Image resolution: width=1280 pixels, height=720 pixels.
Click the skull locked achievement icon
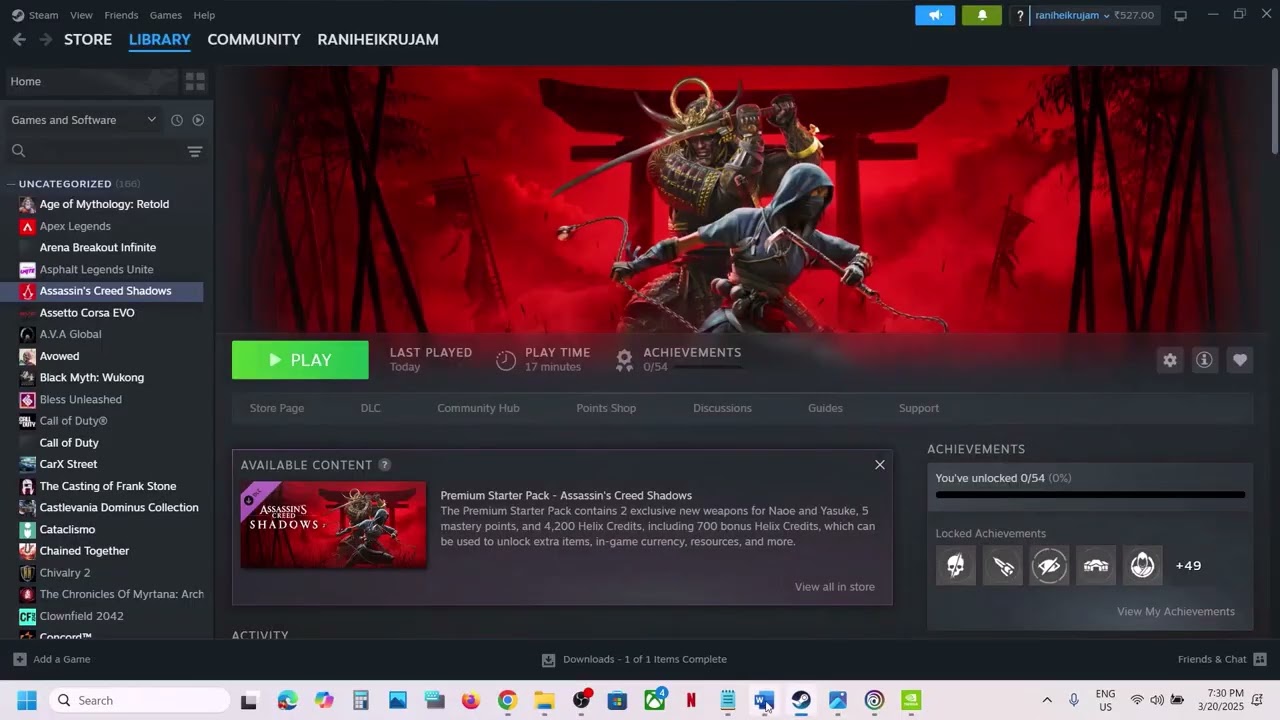(955, 566)
